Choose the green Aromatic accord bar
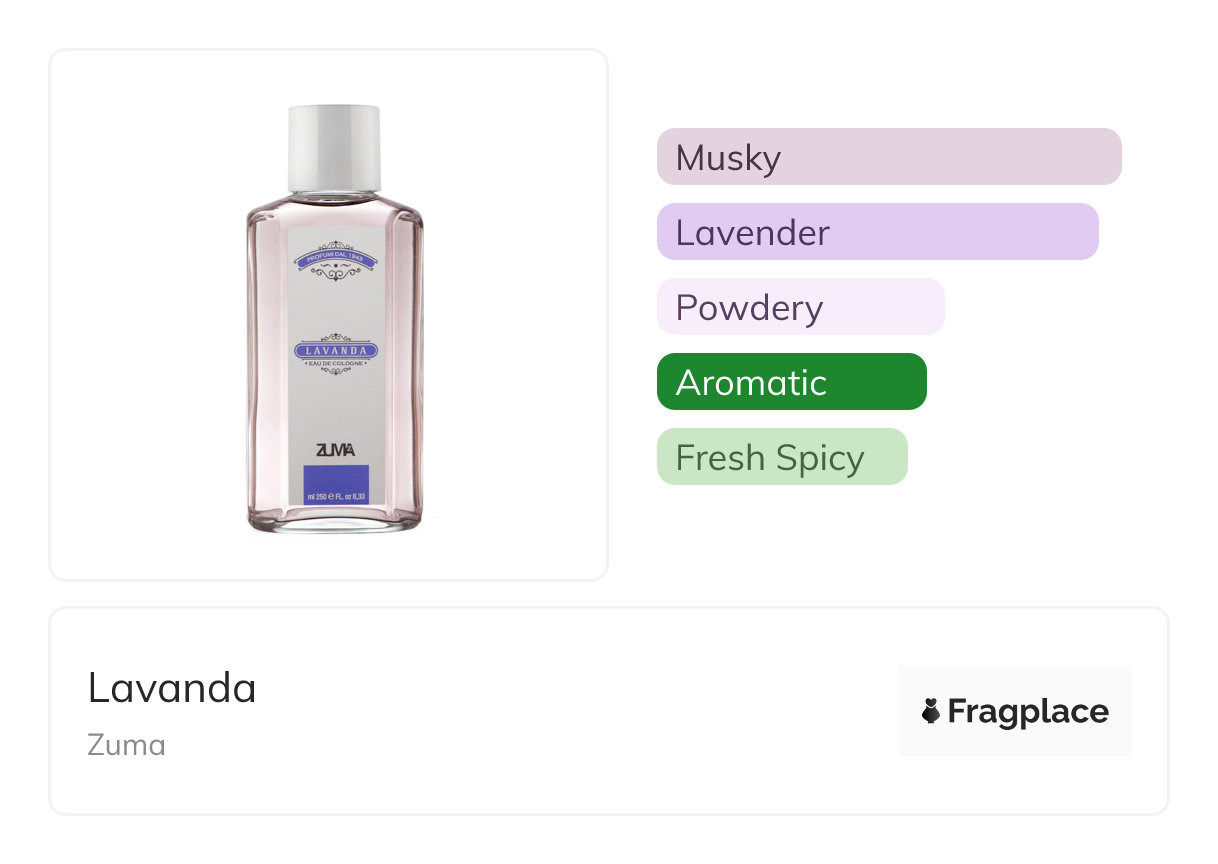 [x=791, y=382]
